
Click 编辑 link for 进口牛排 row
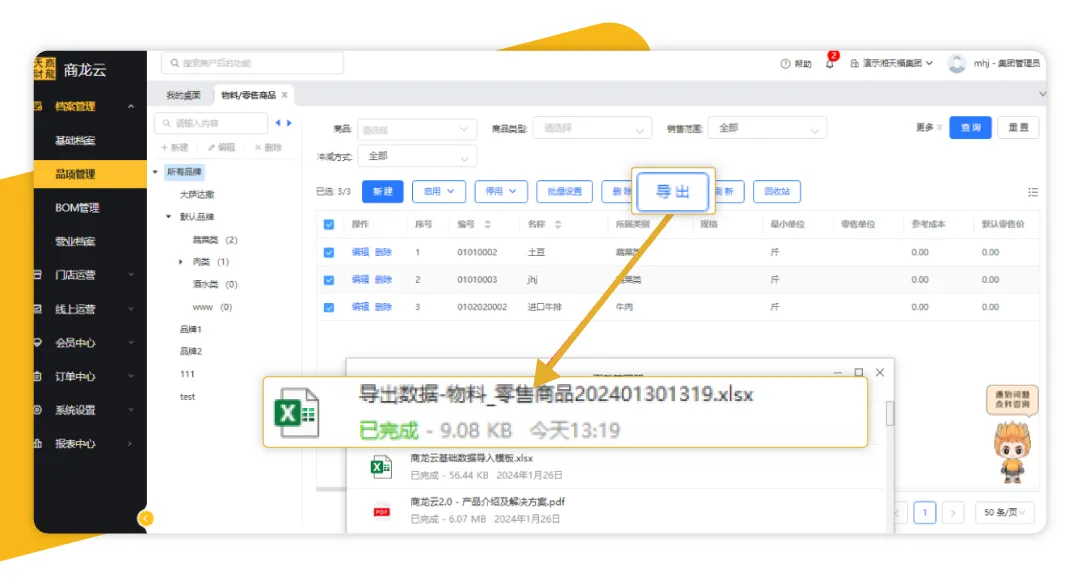360,307
